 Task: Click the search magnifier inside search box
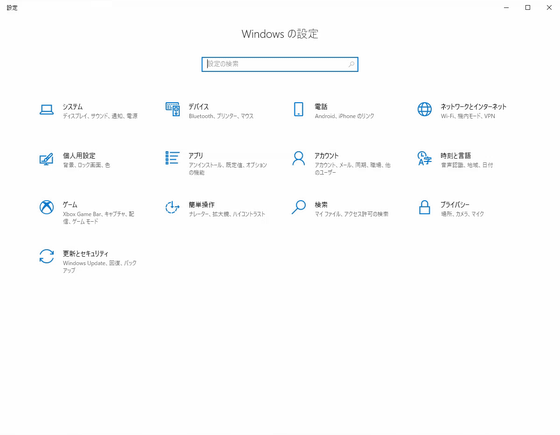pos(351,64)
